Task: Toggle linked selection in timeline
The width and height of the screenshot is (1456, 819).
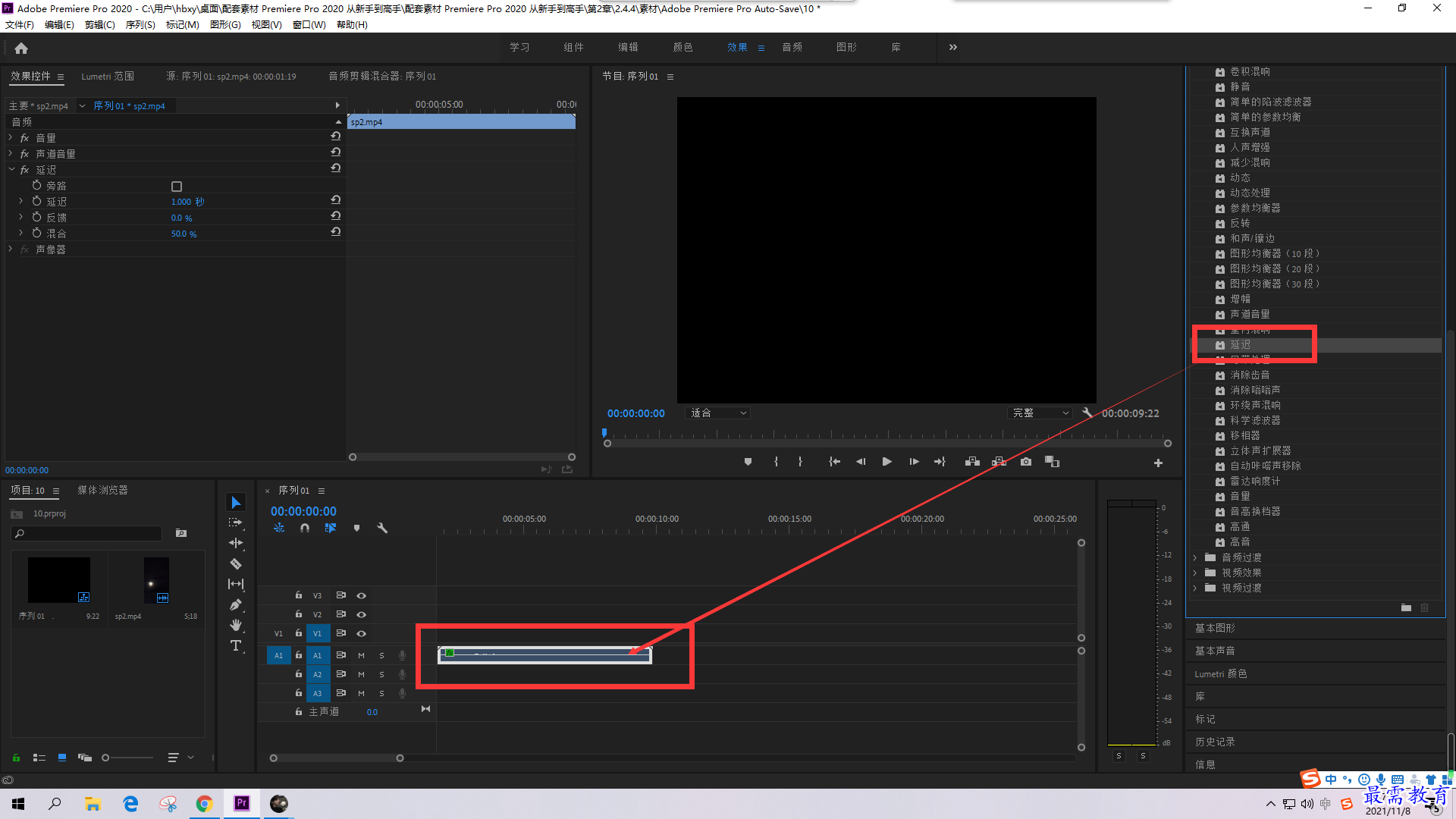Action: [331, 528]
